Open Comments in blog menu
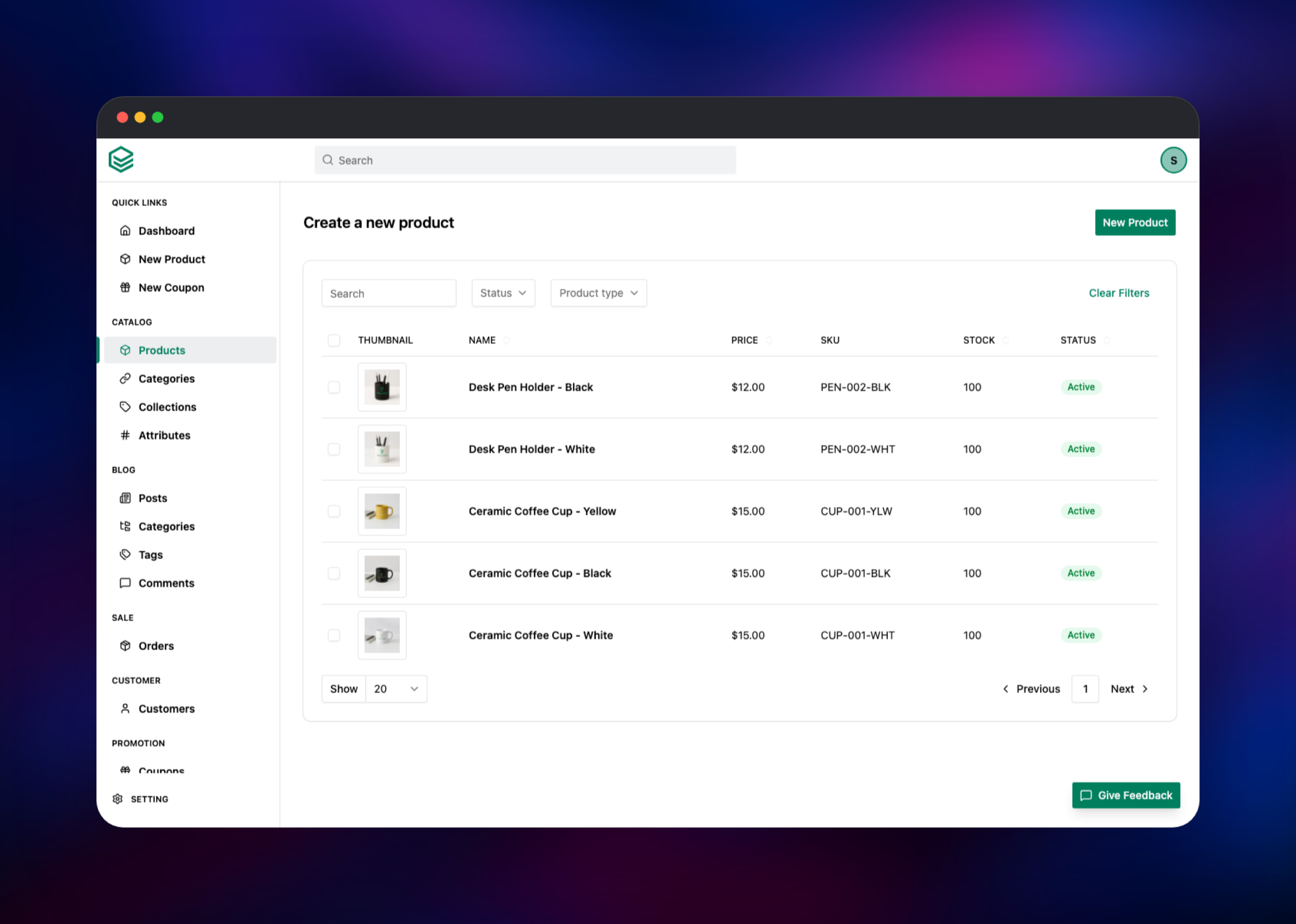 click(166, 583)
